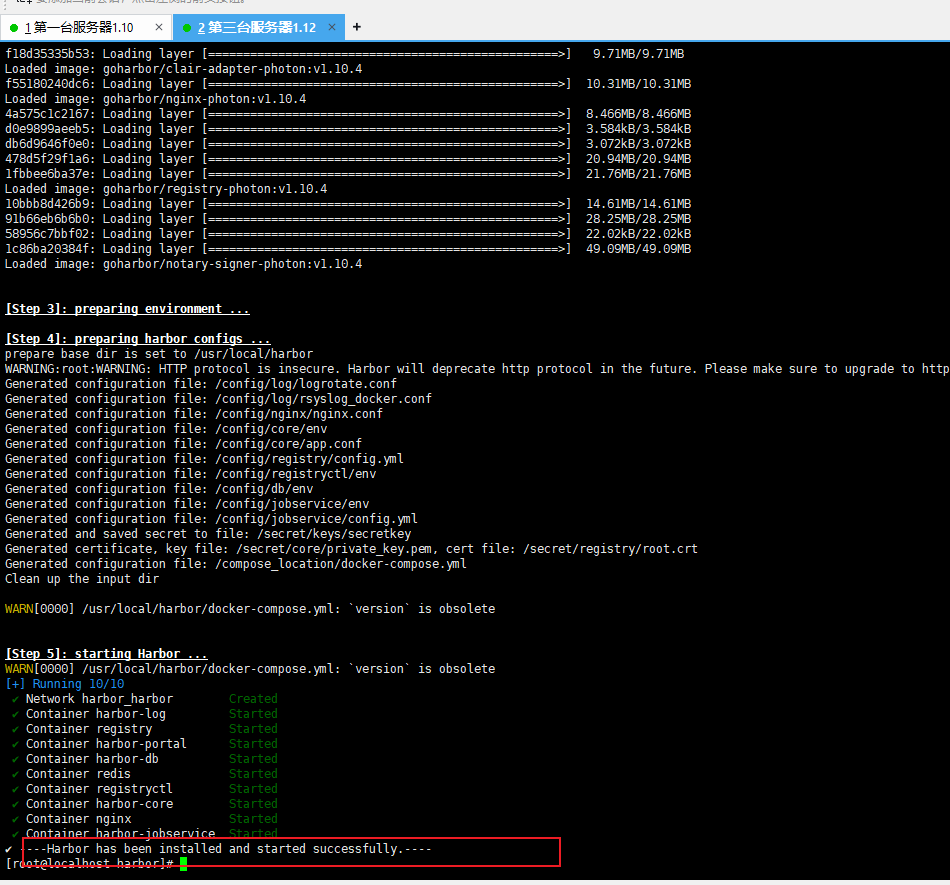Click path /config/log/rsyslog_docker.conf
Viewport: 950px width, 885px height.
tap(324, 399)
